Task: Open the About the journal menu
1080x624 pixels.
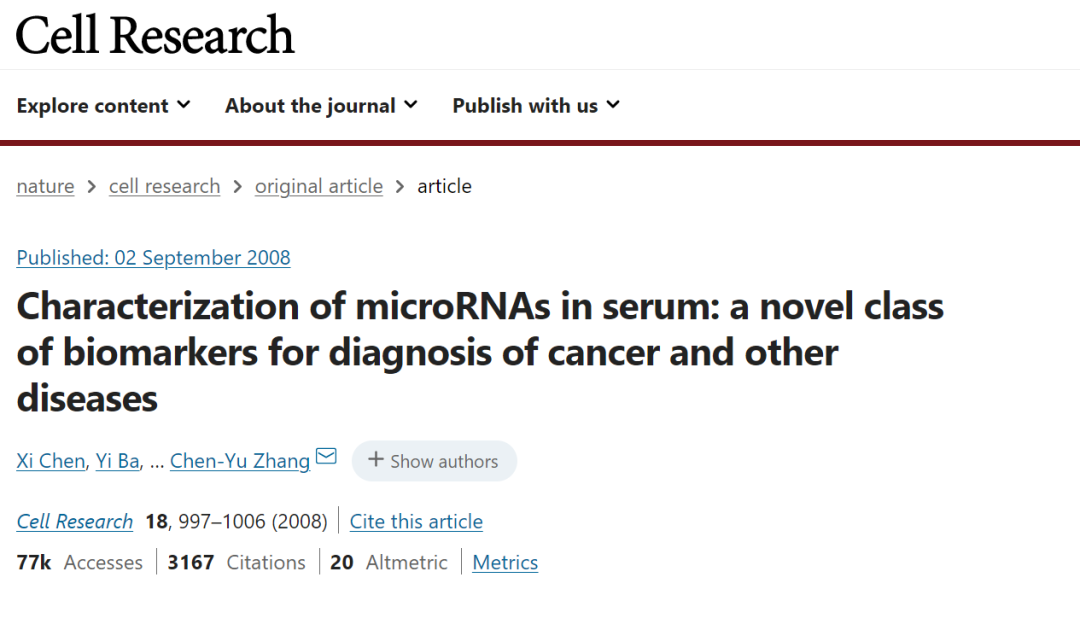Action: click(x=310, y=106)
